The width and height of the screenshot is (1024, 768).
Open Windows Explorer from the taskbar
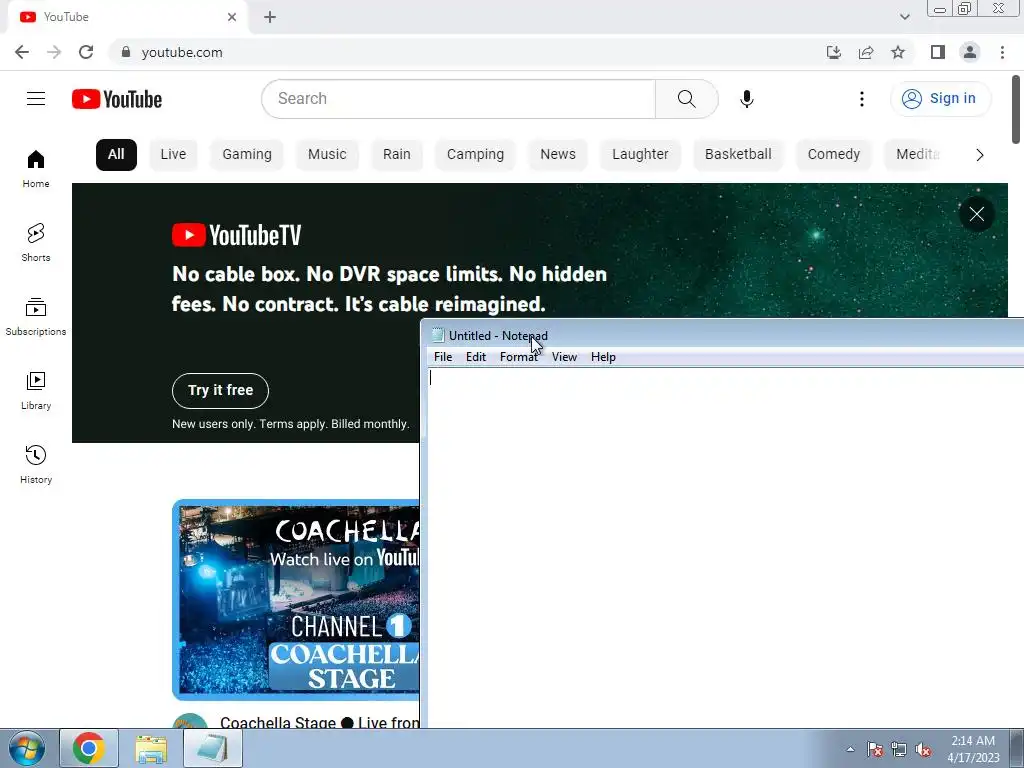tap(152, 748)
